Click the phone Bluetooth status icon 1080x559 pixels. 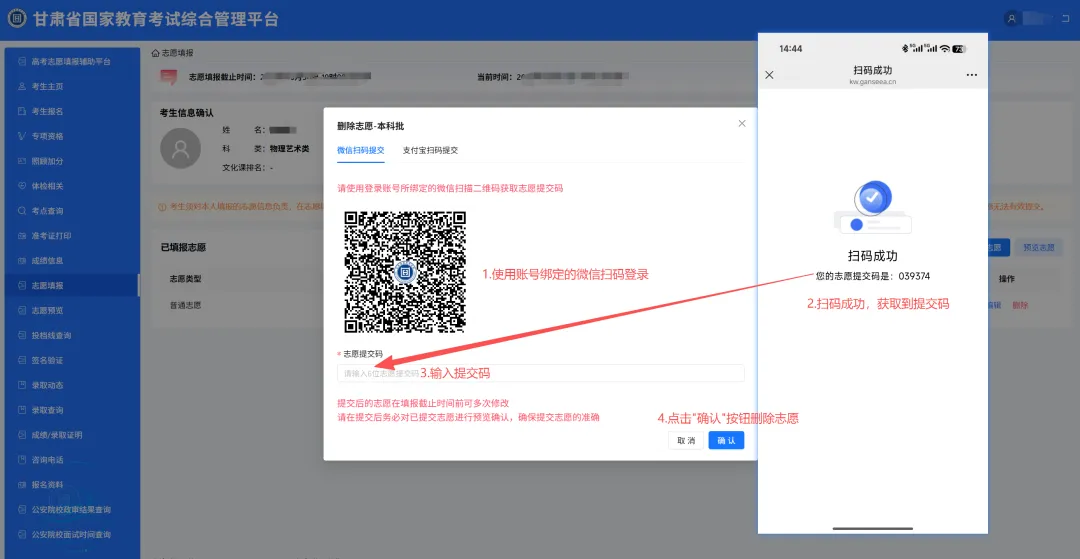[905, 49]
